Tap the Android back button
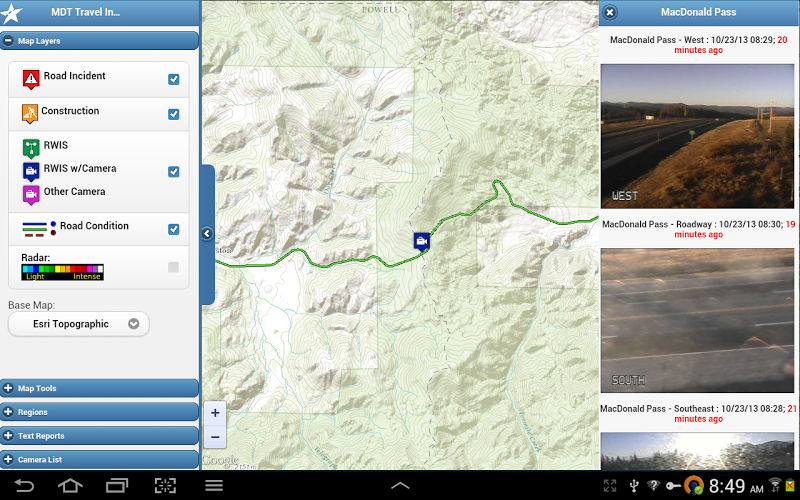 pyautogui.click(x=24, y=485)
